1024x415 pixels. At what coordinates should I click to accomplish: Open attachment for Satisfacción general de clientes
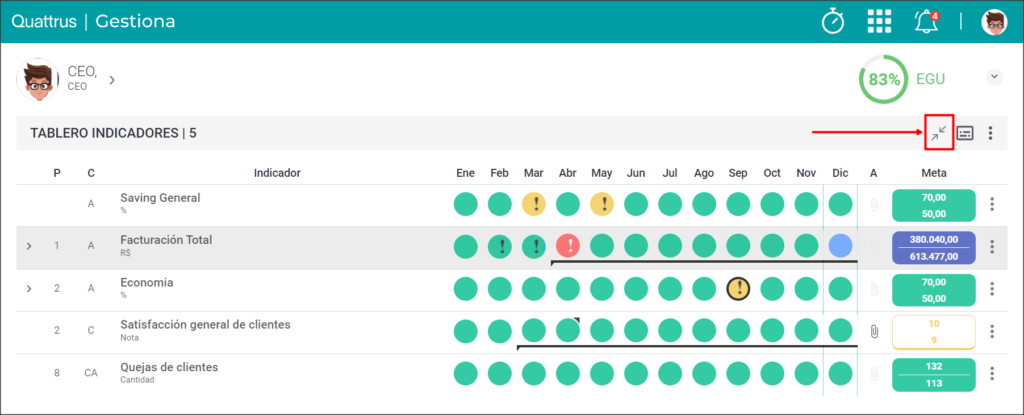click(874, 331)
